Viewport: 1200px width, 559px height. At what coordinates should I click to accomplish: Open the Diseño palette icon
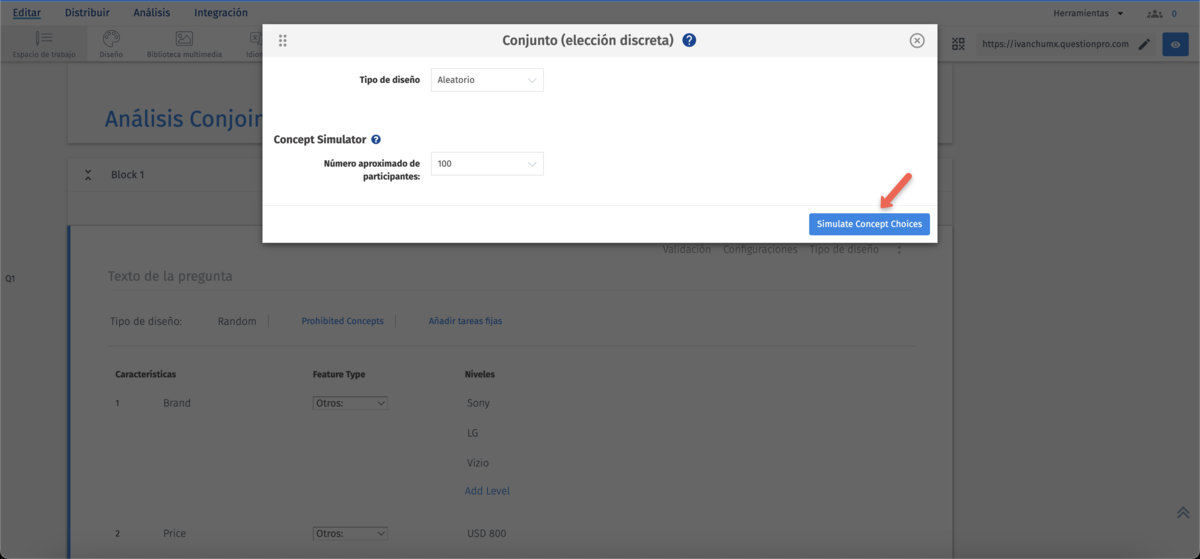coord(111,44)
